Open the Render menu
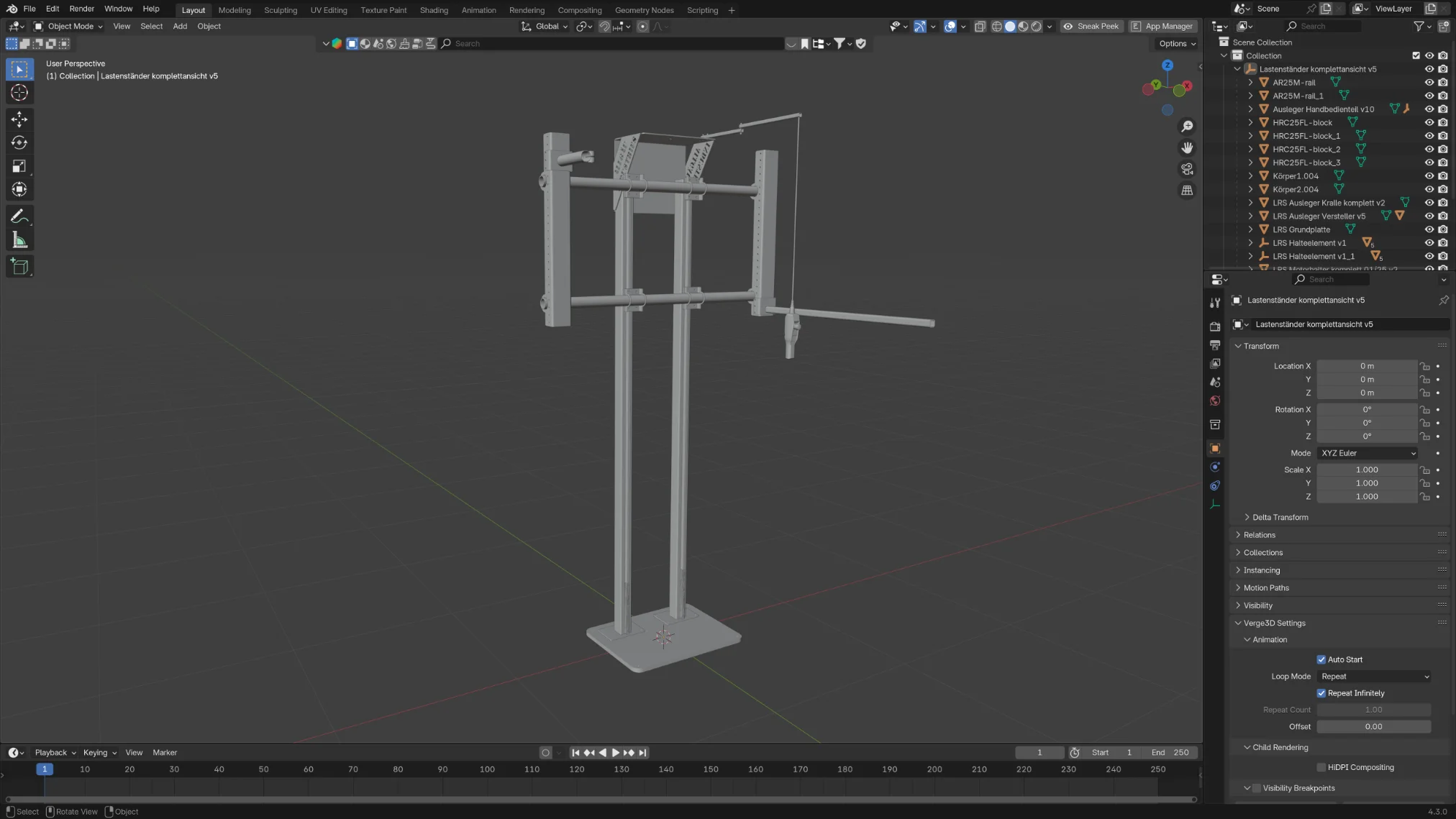The image size is (1456, 819). [x=81, y=9]
